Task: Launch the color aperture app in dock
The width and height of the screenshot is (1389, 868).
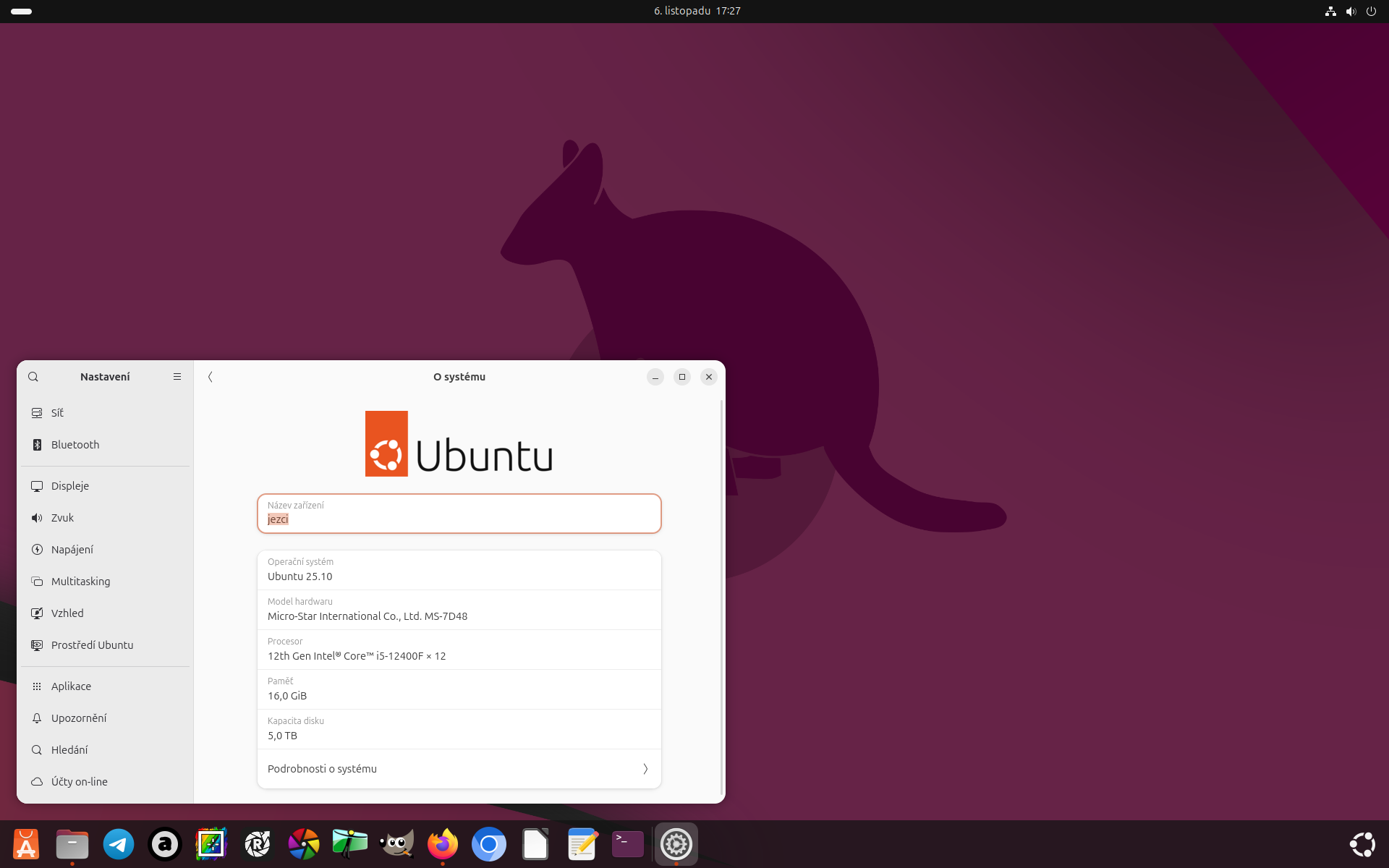Action: pos(304,844)
